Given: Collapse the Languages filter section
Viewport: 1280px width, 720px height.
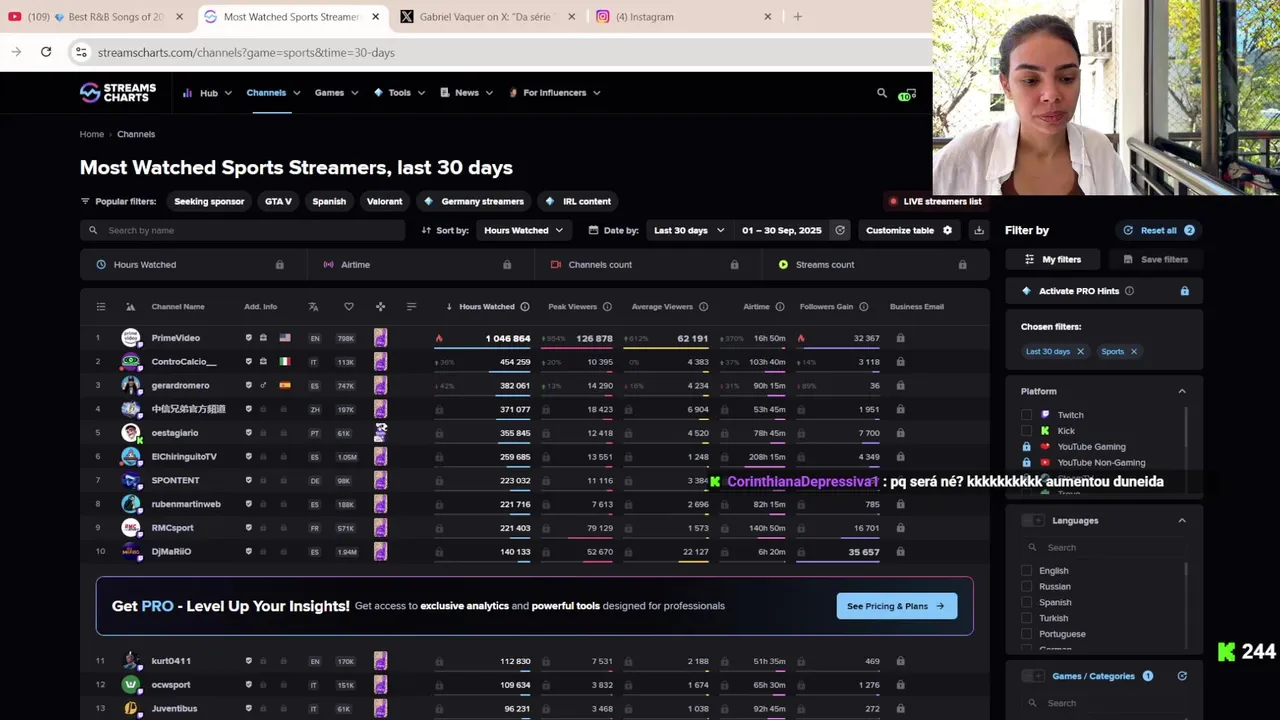Looking at the screenshot, I should [1182, 521].
